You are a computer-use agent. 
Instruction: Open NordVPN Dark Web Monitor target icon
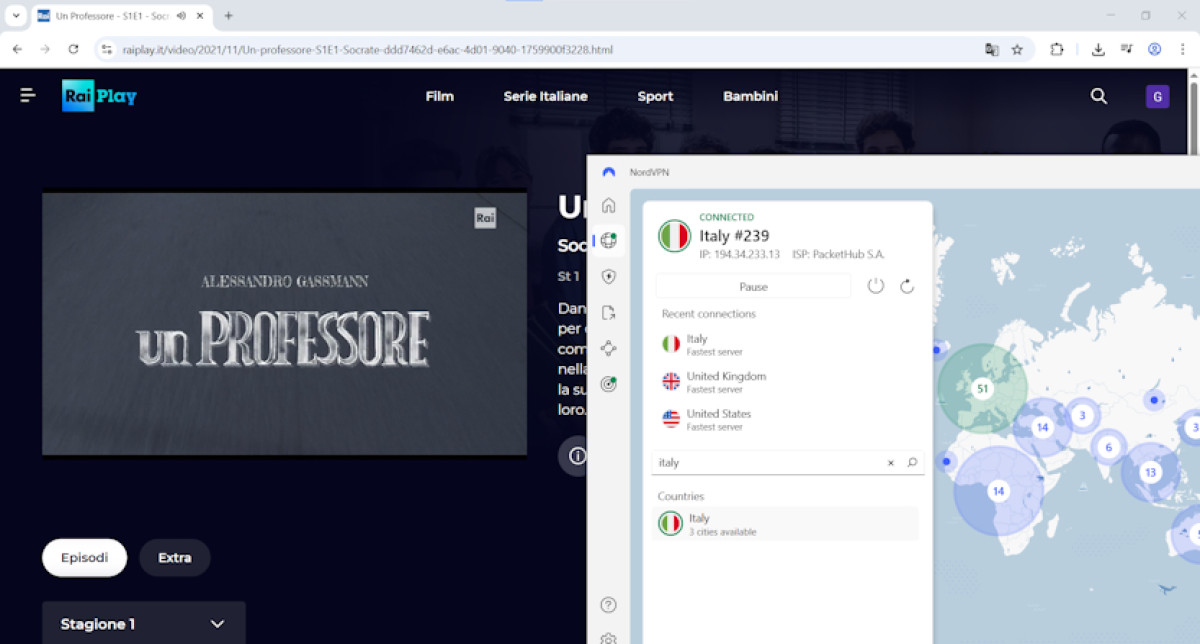(x=608, y=384)
